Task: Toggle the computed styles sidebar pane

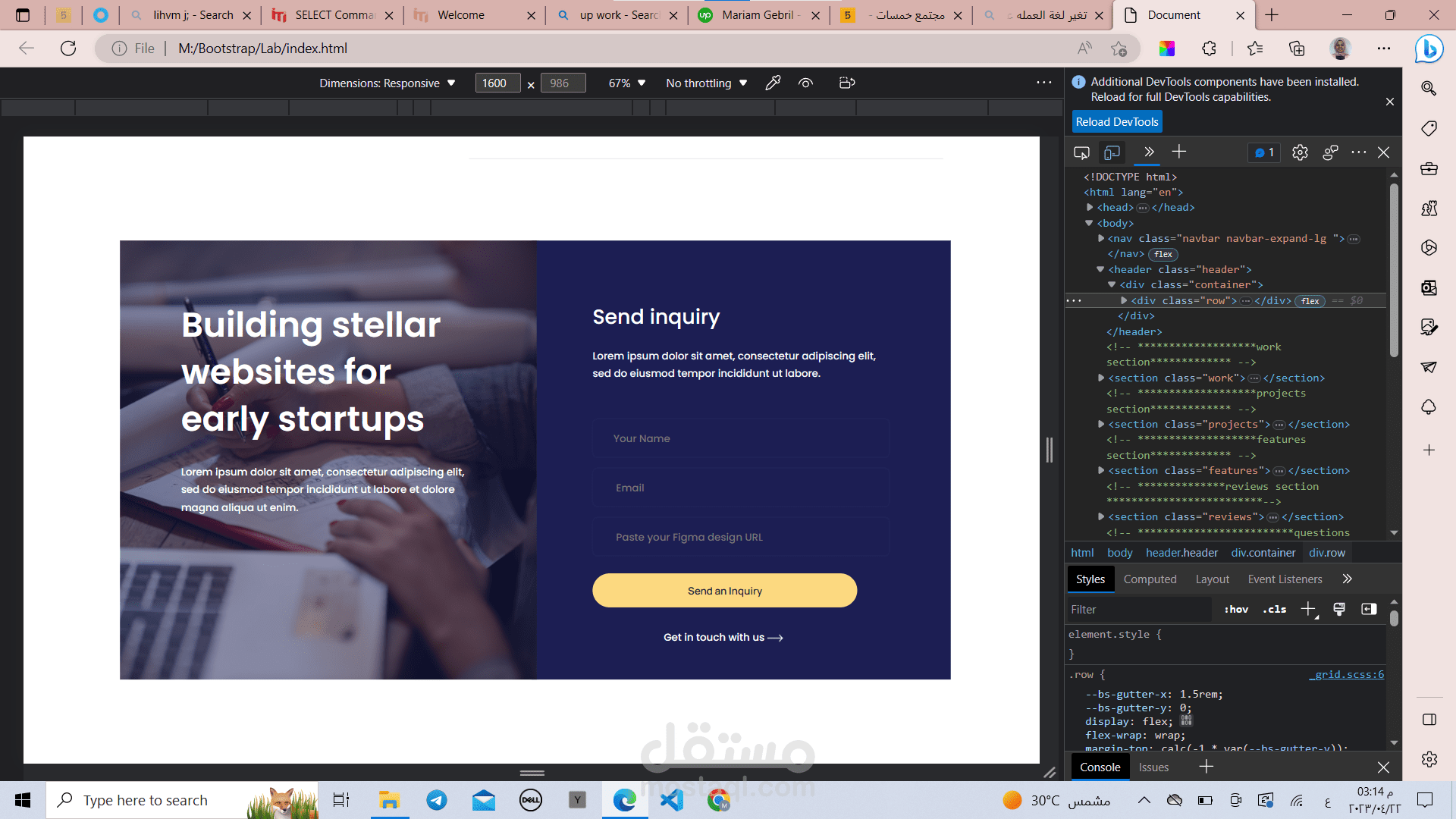Action: (x=1369, y=609)
